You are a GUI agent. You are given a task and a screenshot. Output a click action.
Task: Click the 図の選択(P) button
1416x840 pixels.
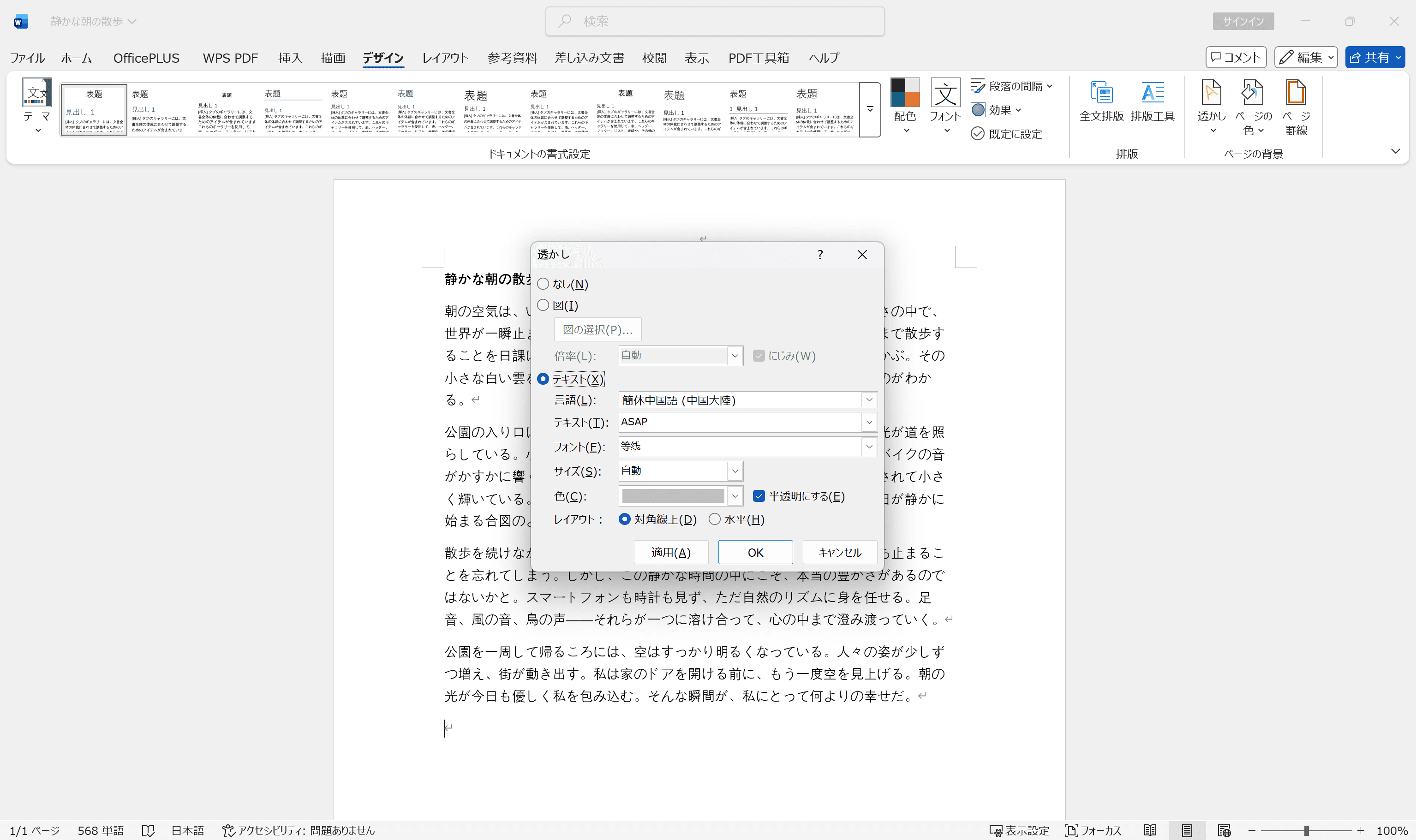(x=597, y=329)
